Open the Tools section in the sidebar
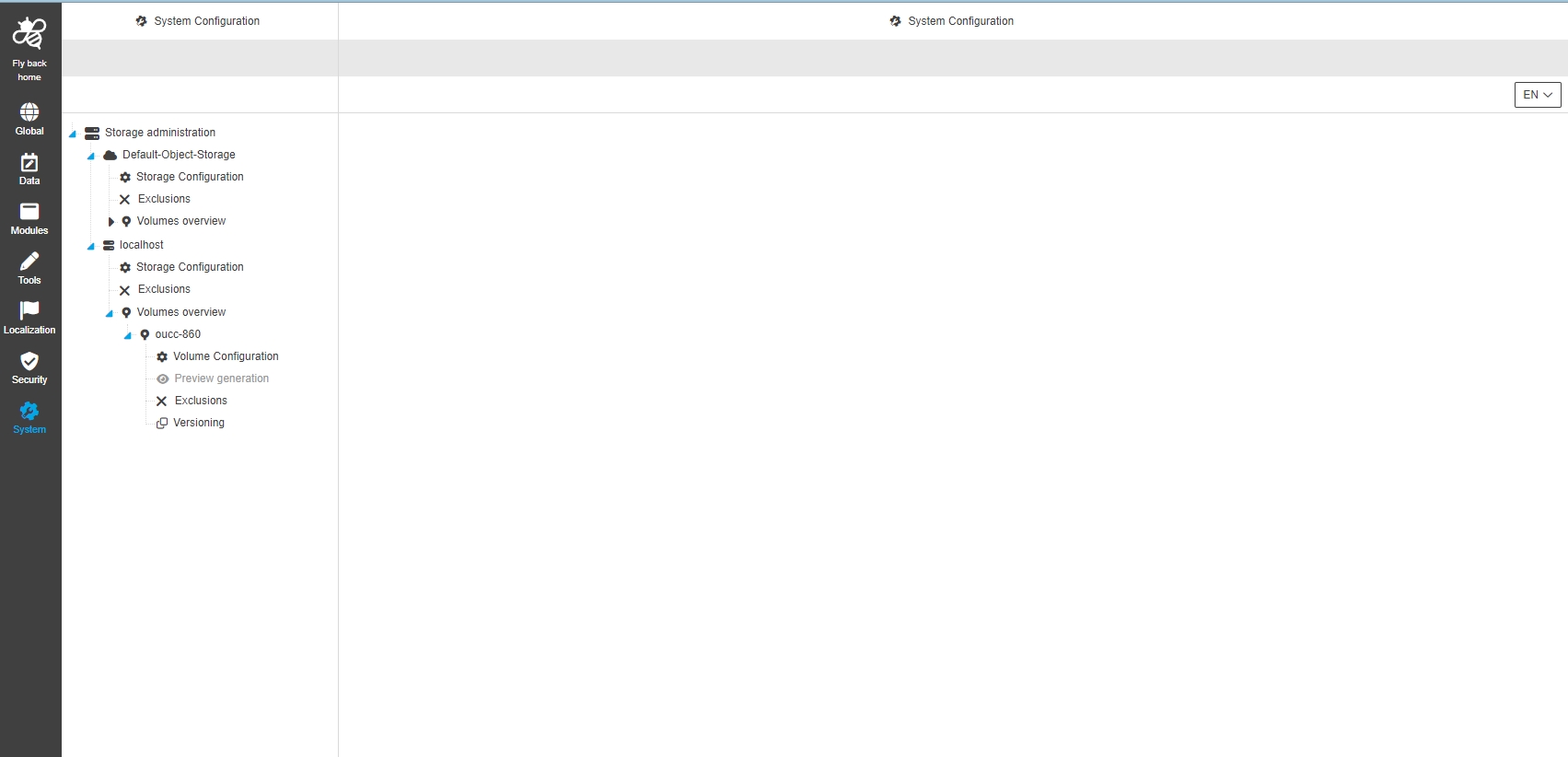 click(29, 268)
